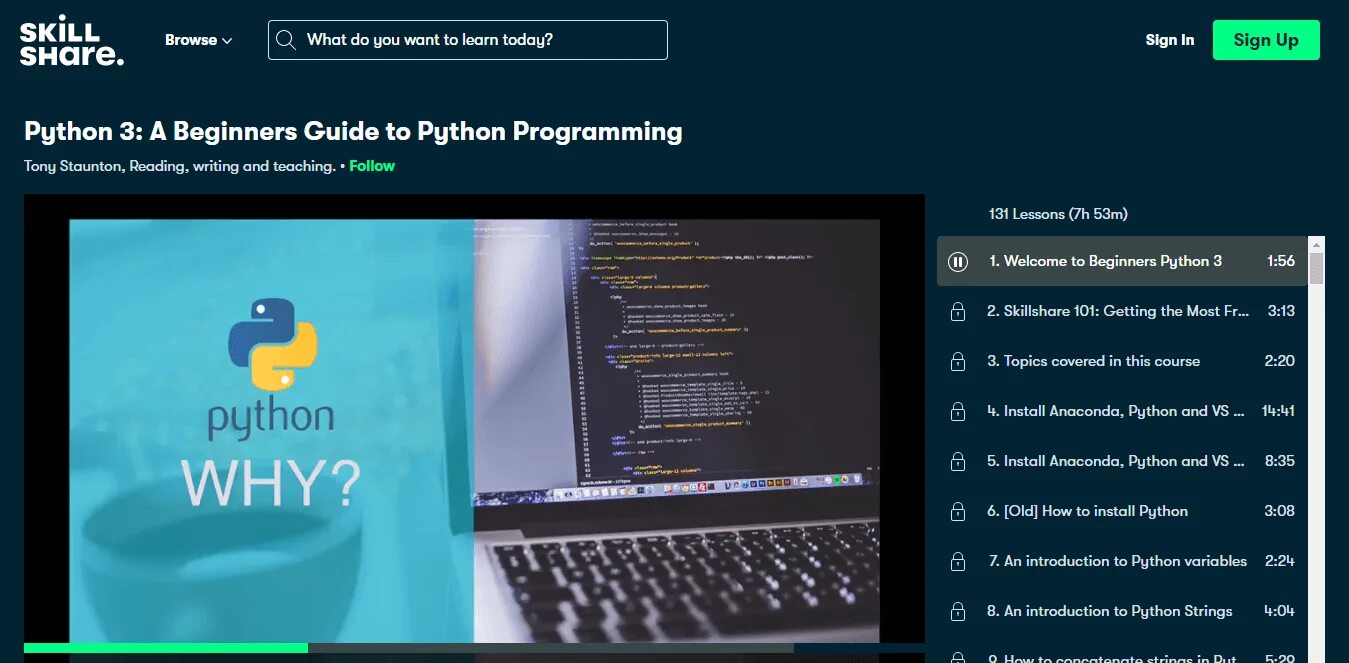Expand the Browse dropdown menu
Image resolution: width=1349 pixels, height=663 pixels.
(198, 40)
